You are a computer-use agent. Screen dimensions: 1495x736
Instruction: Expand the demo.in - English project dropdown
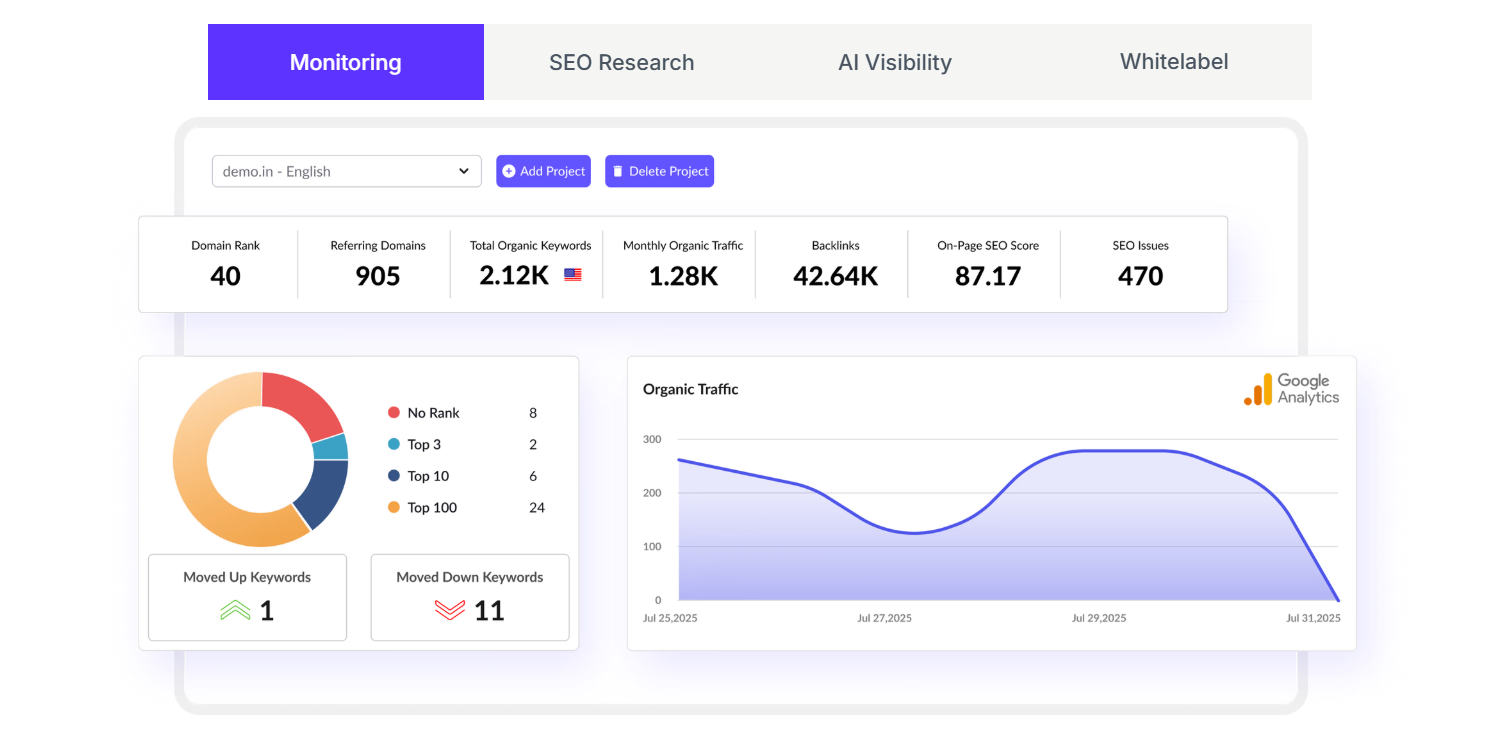click(x=346, y=171)
